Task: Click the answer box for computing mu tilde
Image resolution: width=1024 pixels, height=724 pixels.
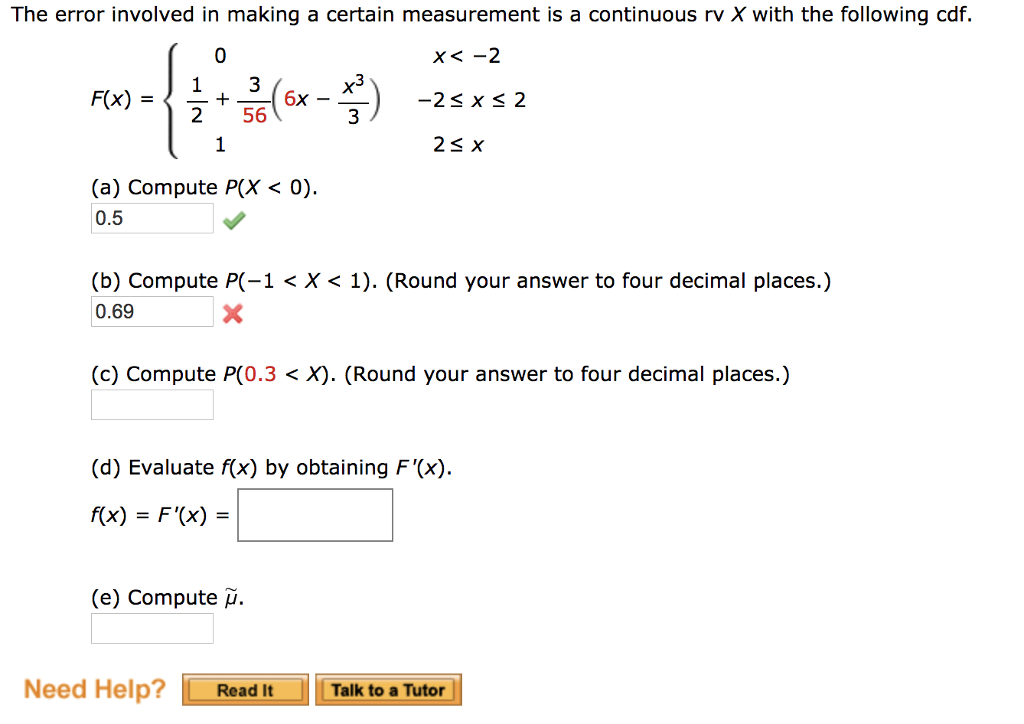Action: click(x=151, y=628)
